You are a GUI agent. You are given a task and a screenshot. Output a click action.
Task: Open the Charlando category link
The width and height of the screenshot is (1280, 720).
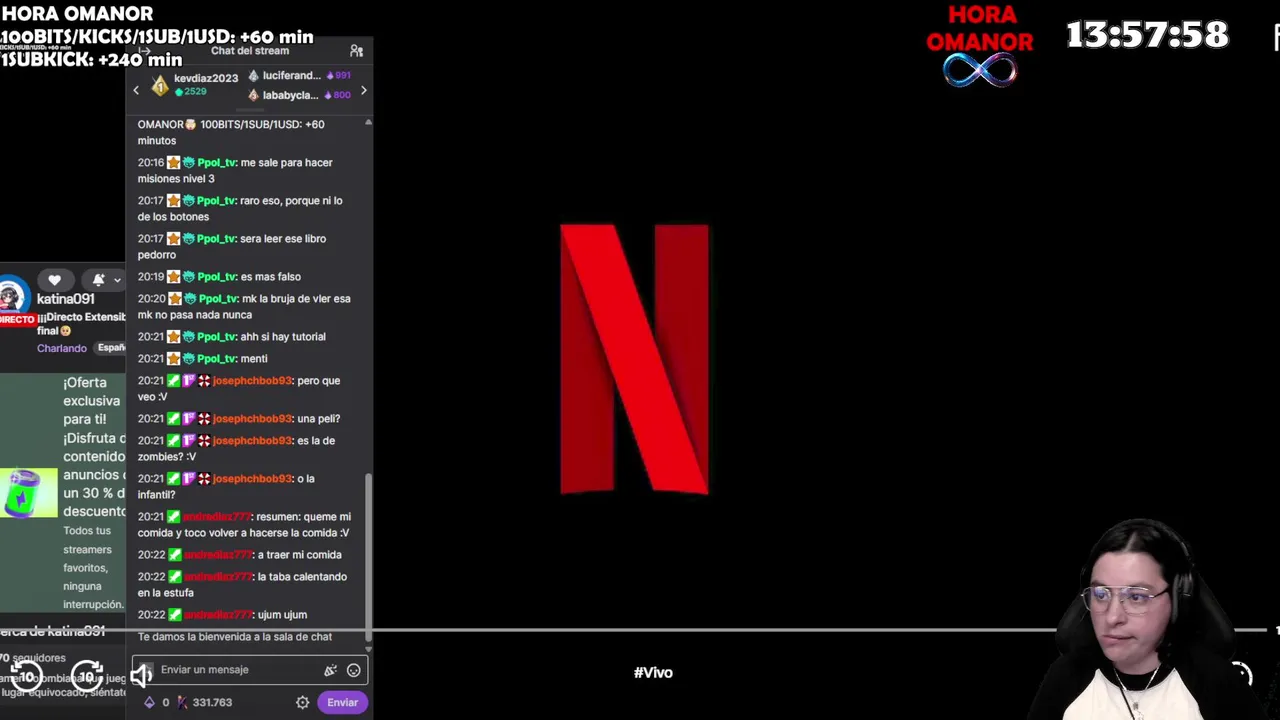[x=62, y=348]
